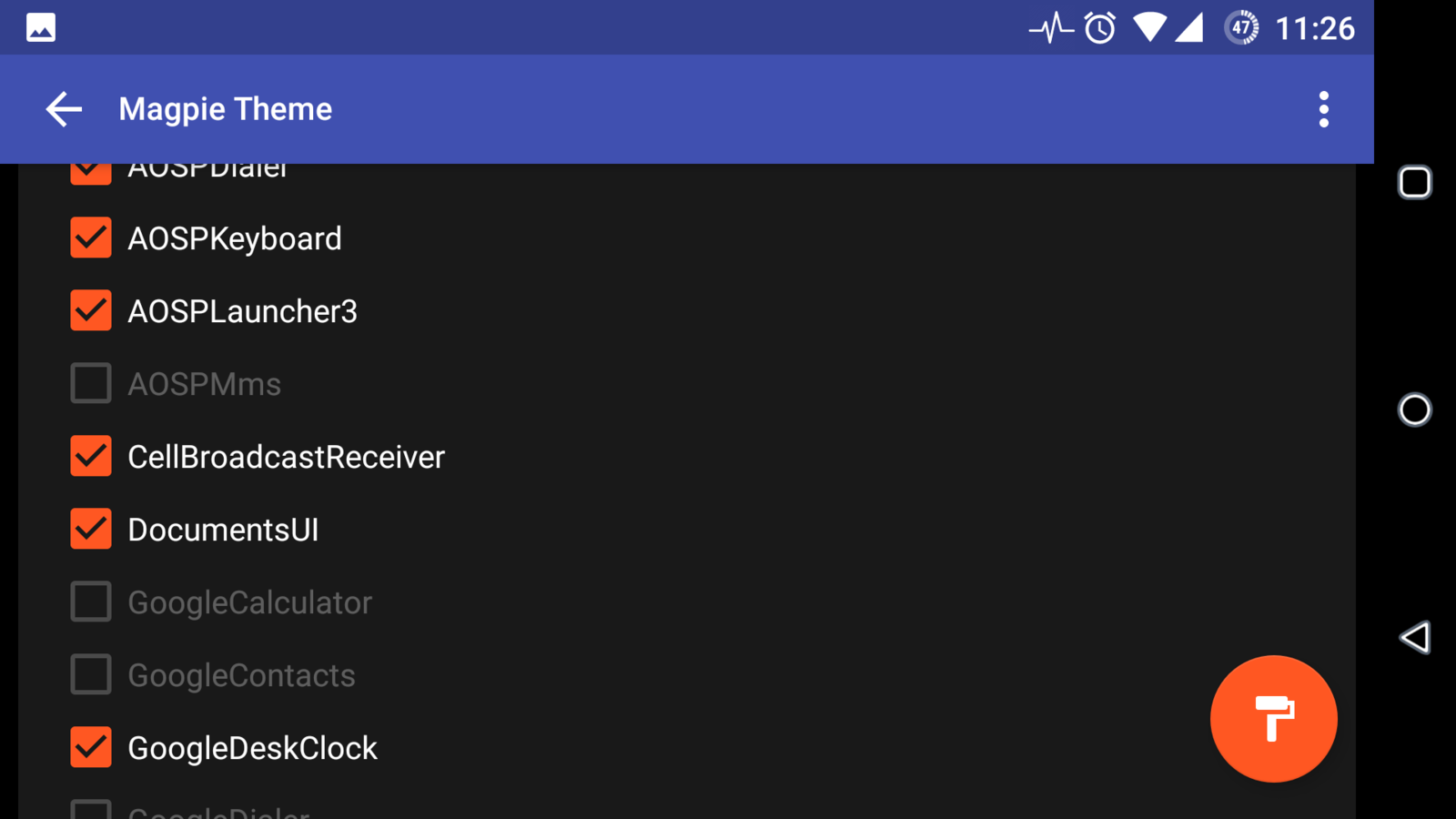Click the Magpie Theme title
This screenshot has height=819, width=1456.
[226, 109]
